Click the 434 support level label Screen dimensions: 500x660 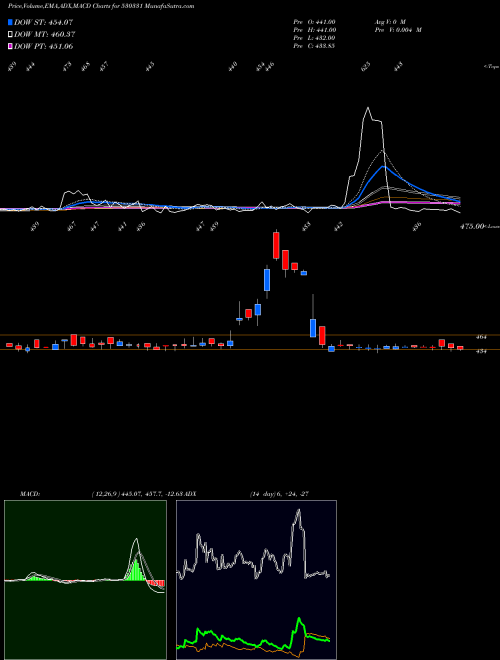tap(481, 351)
